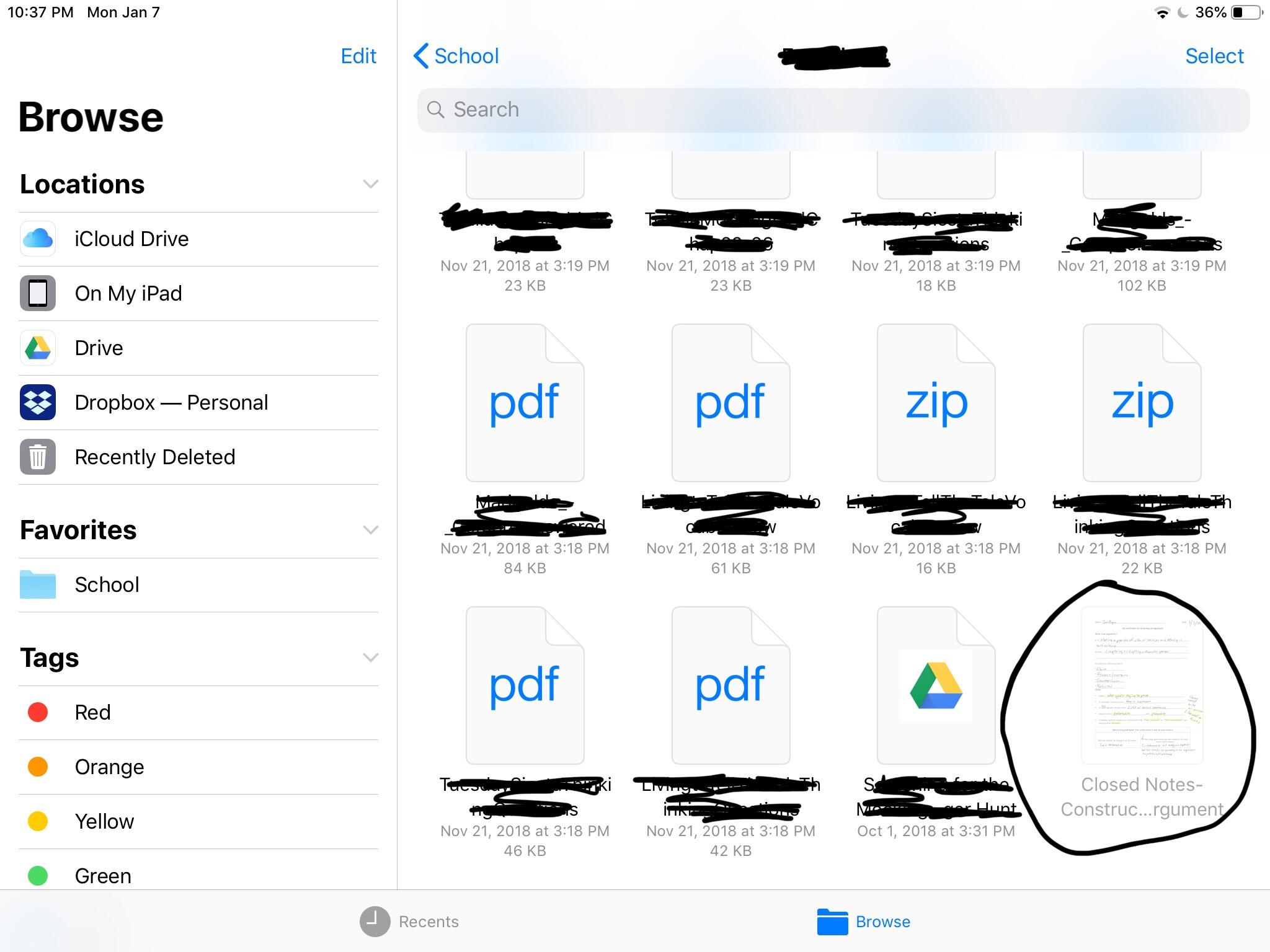Select the Yellow tag

coord(104,822)
